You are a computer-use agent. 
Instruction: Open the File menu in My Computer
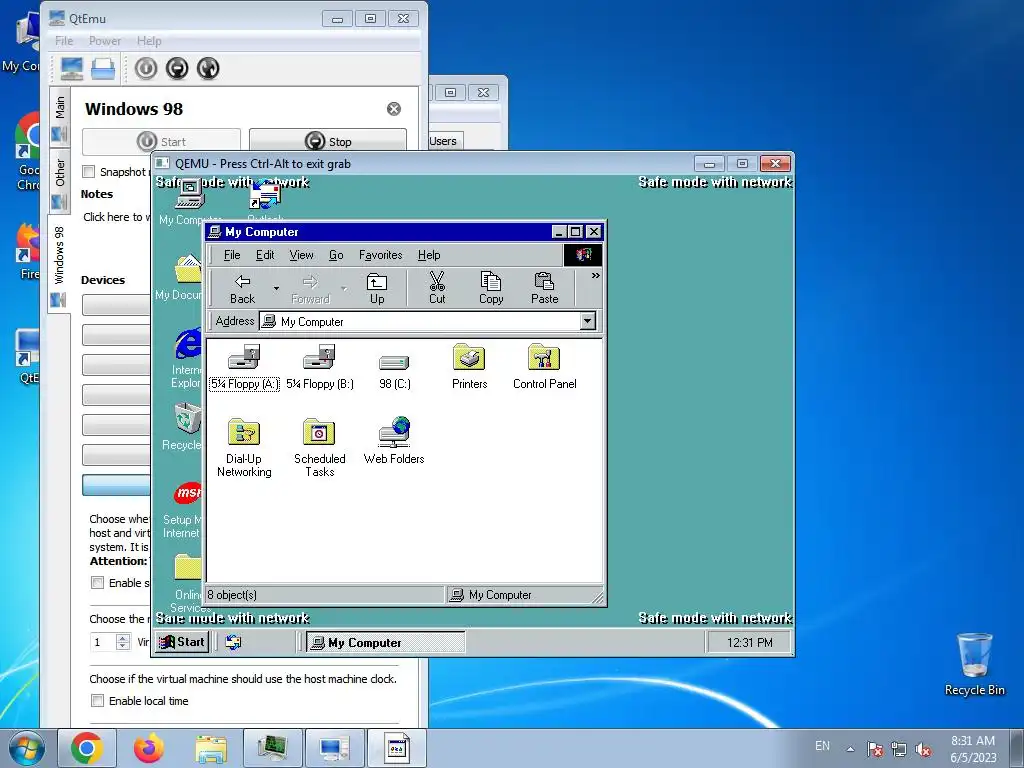point(232,255)
